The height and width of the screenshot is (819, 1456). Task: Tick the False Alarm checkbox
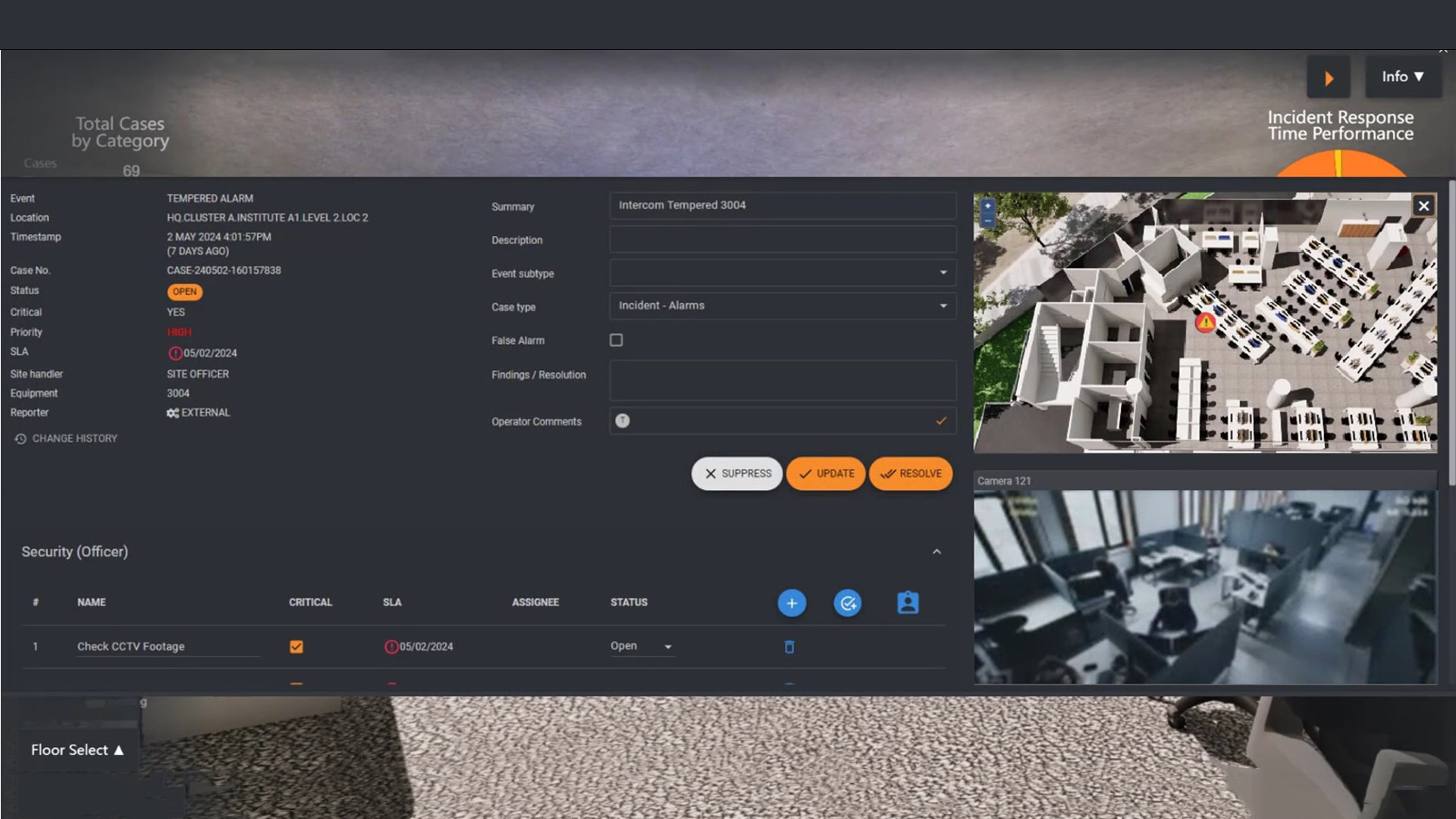(617, 340)
